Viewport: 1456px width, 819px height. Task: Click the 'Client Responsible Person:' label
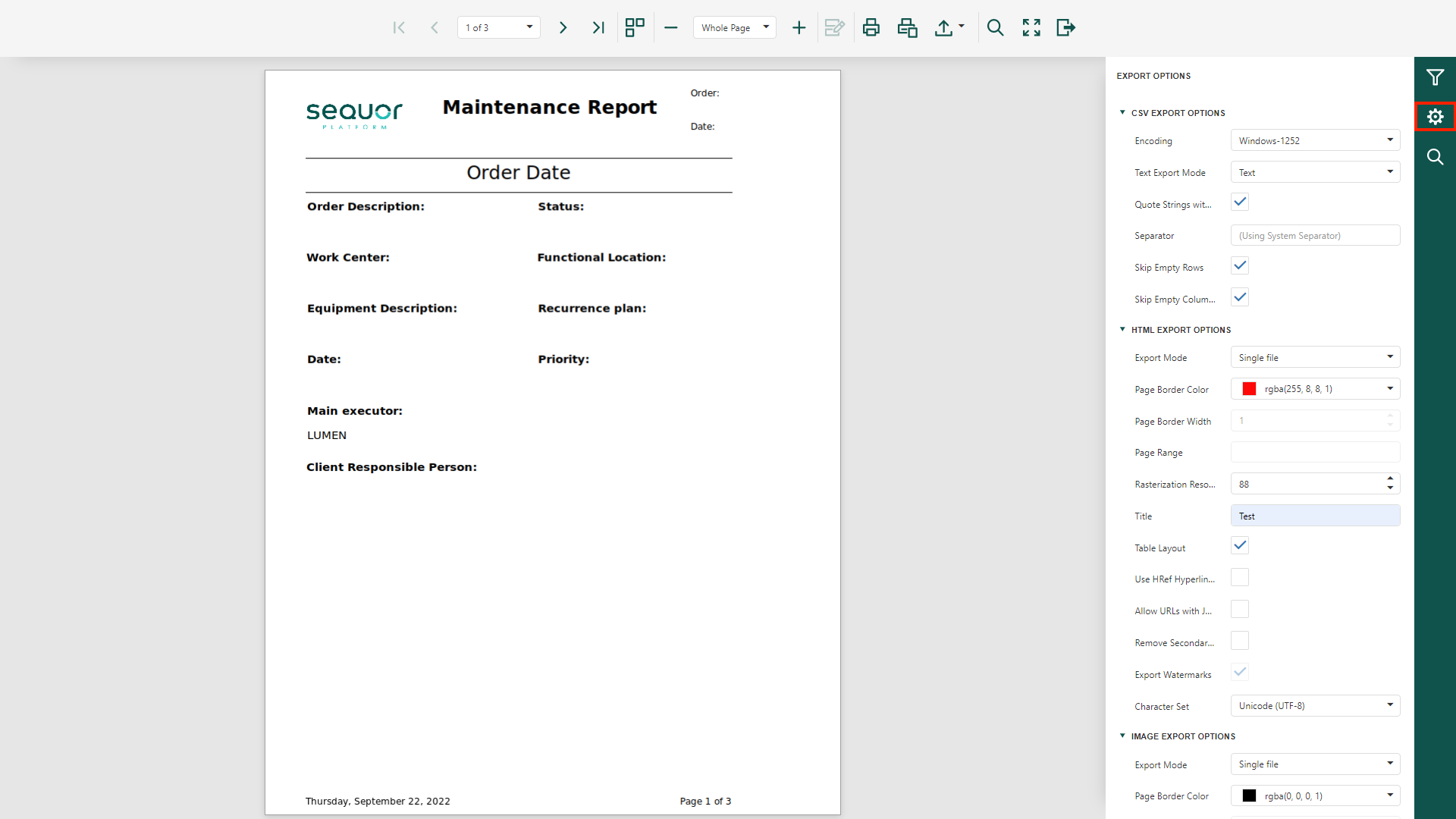coord(391,467)
